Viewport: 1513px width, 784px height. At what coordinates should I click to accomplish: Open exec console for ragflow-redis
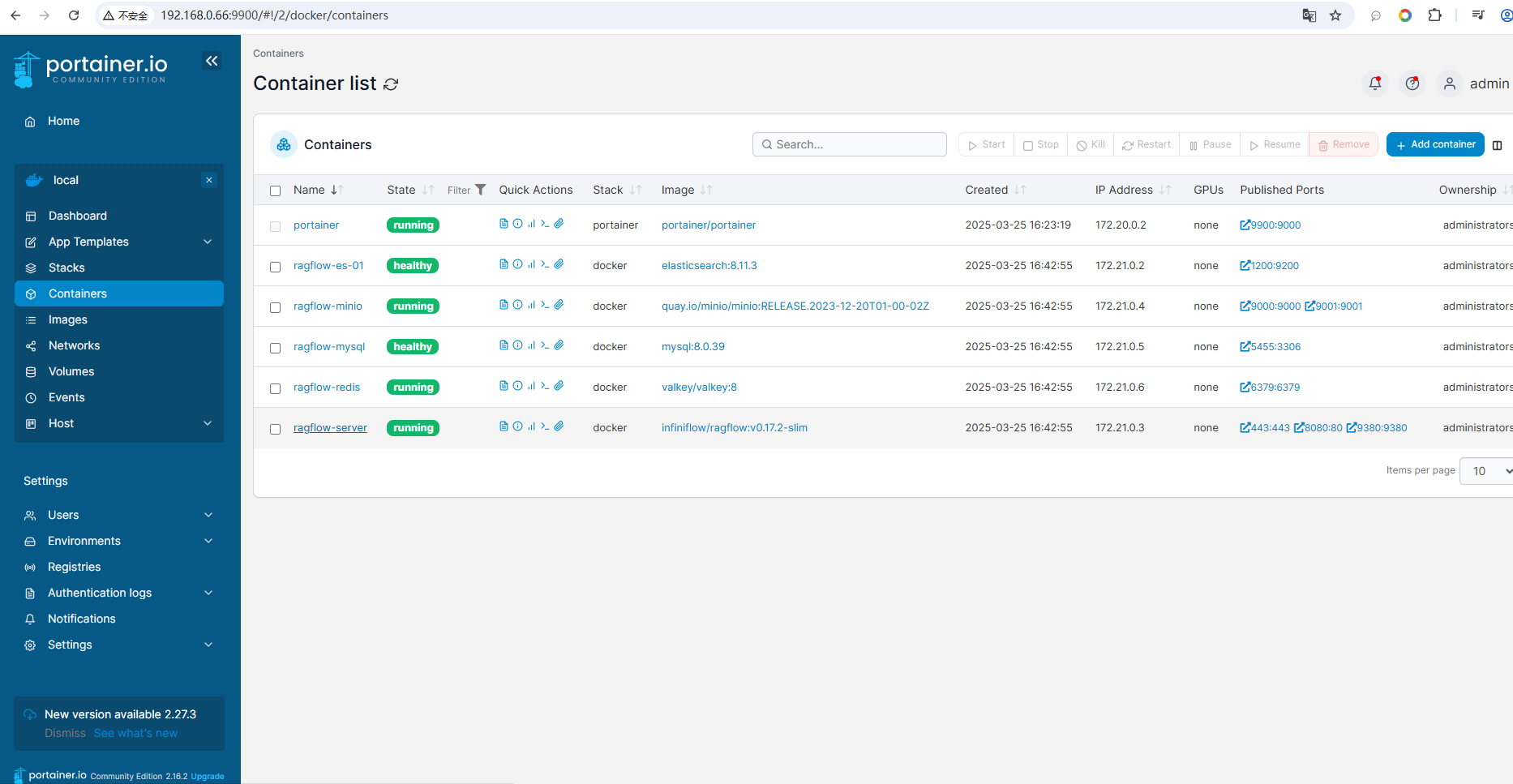coord(545,386)
